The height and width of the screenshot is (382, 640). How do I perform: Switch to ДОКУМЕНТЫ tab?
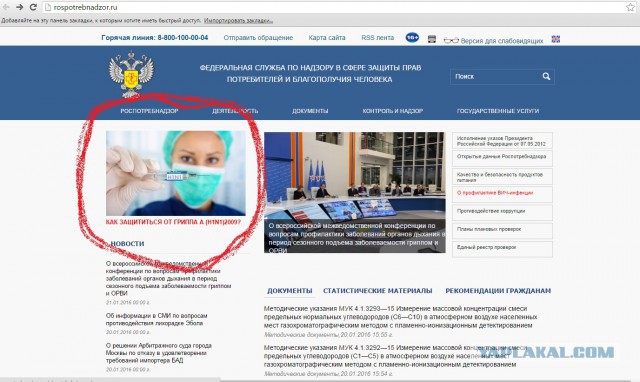pos(289,291)
